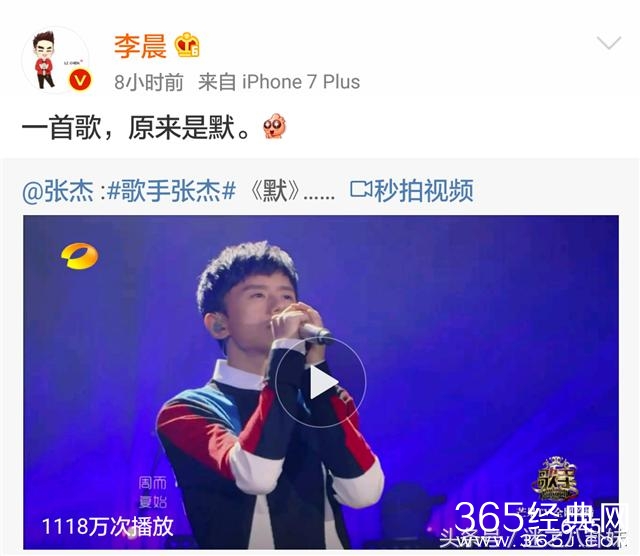This screenshot has height=556, width=640.
Task: Open the video thumbnail of the singer
Action: pos(321,382)
